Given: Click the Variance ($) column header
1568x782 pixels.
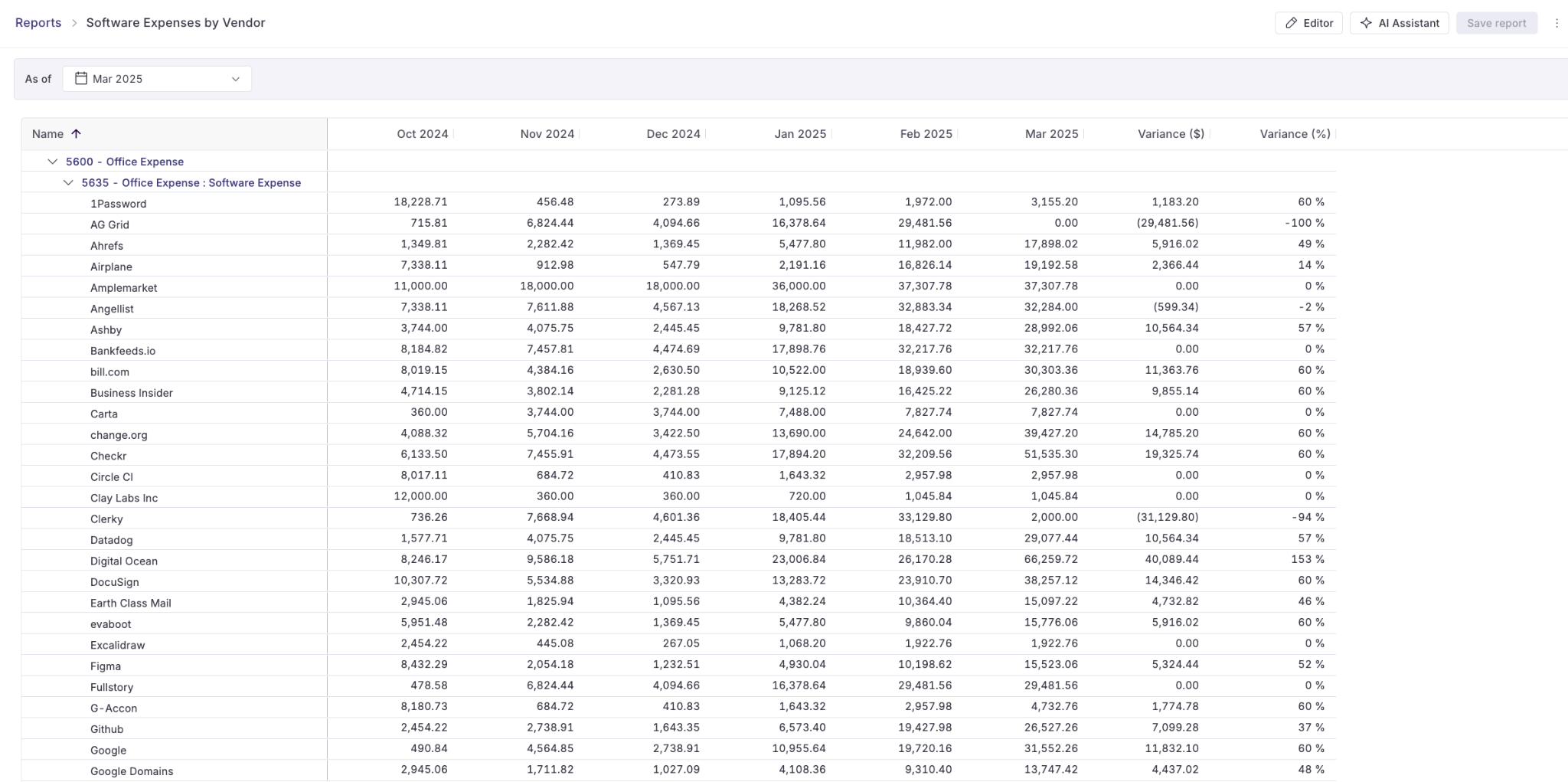Looking at the screenshot, I should (x=1171, y=134).
